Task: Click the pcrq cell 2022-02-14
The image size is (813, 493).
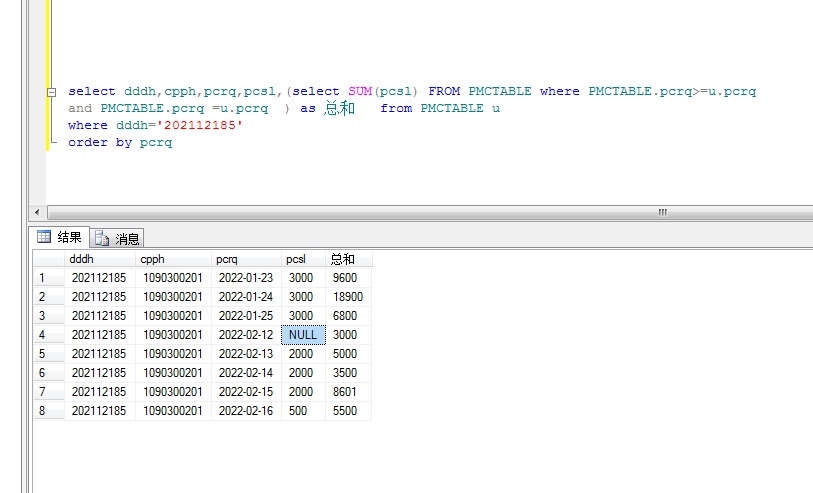Action: (x=246, y=373)
